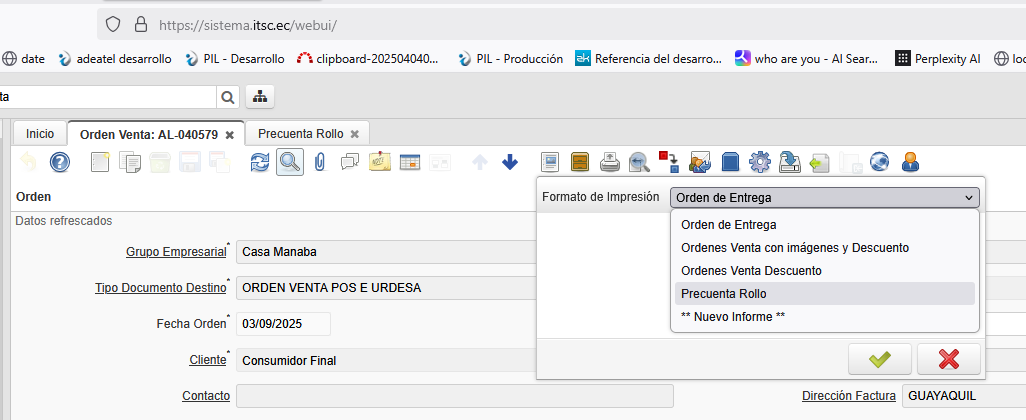Click the printer icon in the toolbar
This screenshot has width=1026, height=420.
(609, 162)
